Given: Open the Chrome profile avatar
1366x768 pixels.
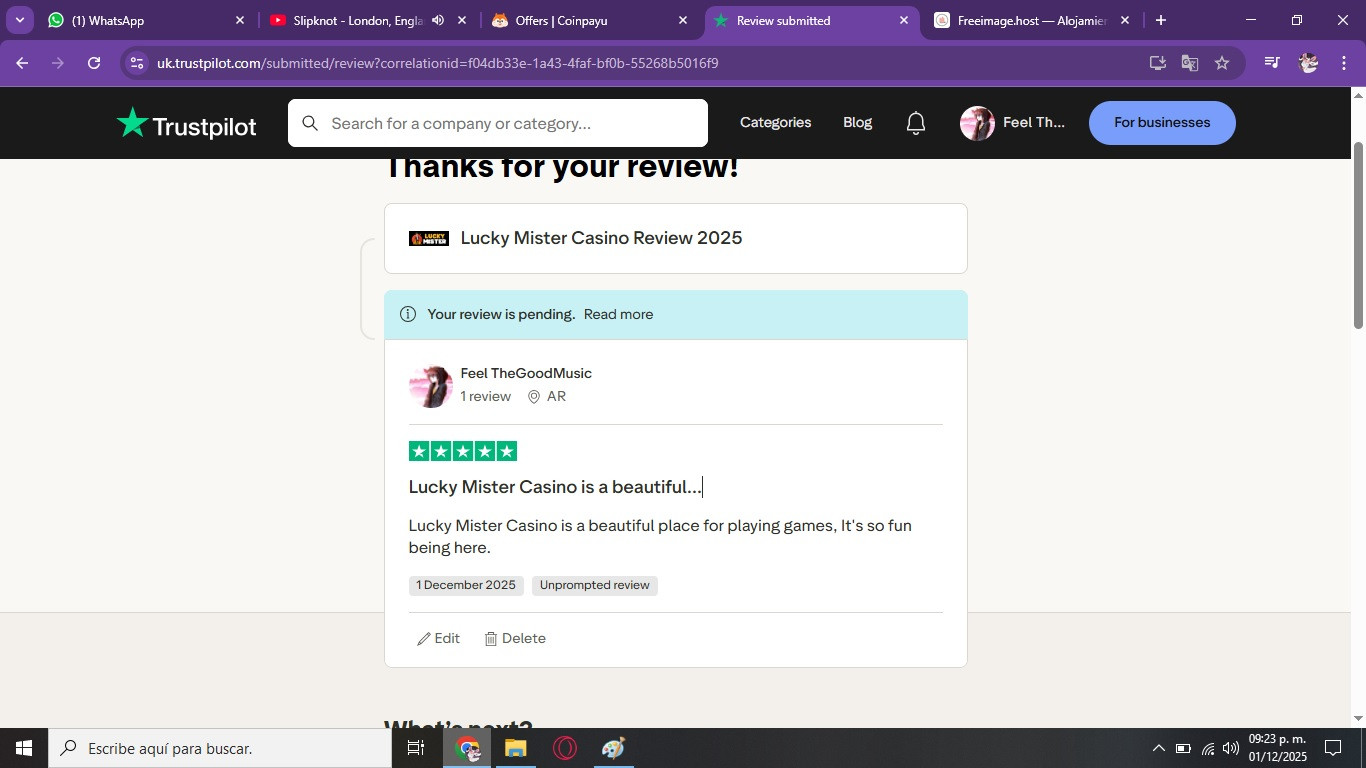Looking at the screenshot, I should (1308, 63).
